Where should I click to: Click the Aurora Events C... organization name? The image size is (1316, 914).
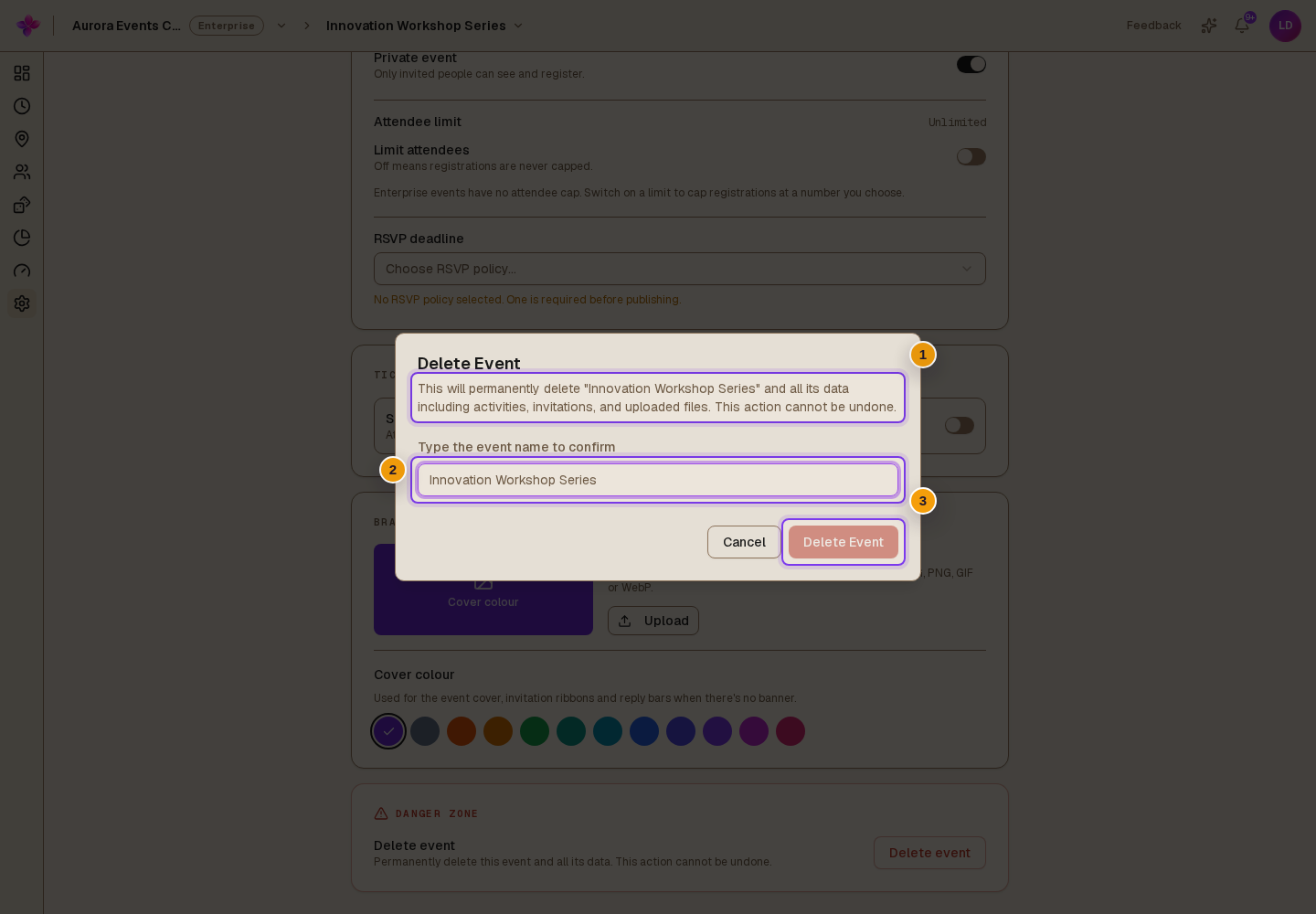126,26
